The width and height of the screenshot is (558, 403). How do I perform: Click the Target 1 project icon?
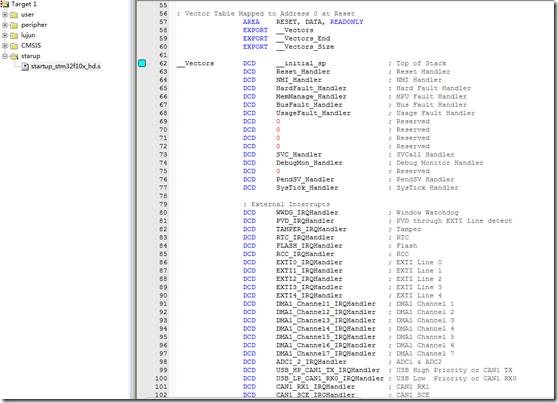[4, 4]
